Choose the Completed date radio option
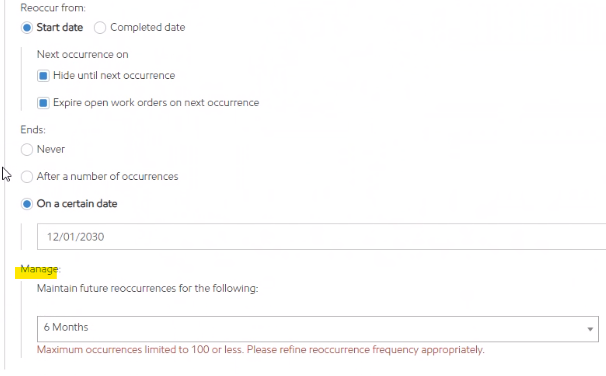This screenshot has height=376, width=606. coord(100,28)
